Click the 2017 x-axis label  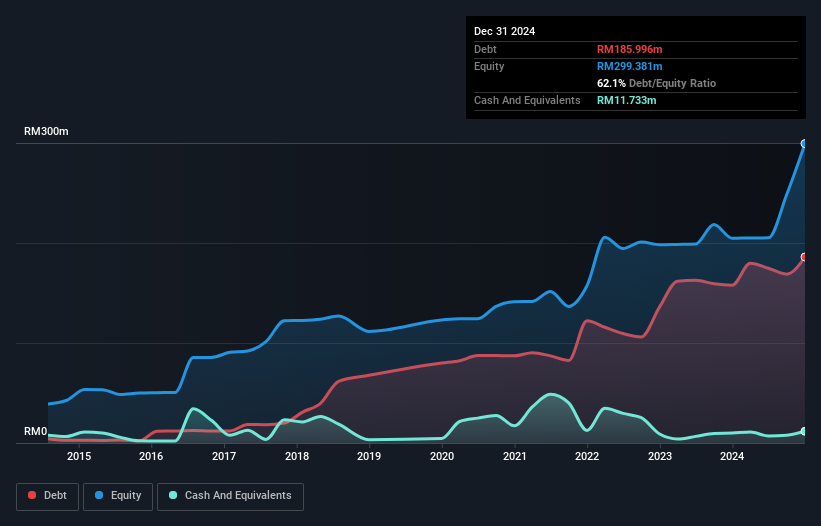tap(224, 456)
